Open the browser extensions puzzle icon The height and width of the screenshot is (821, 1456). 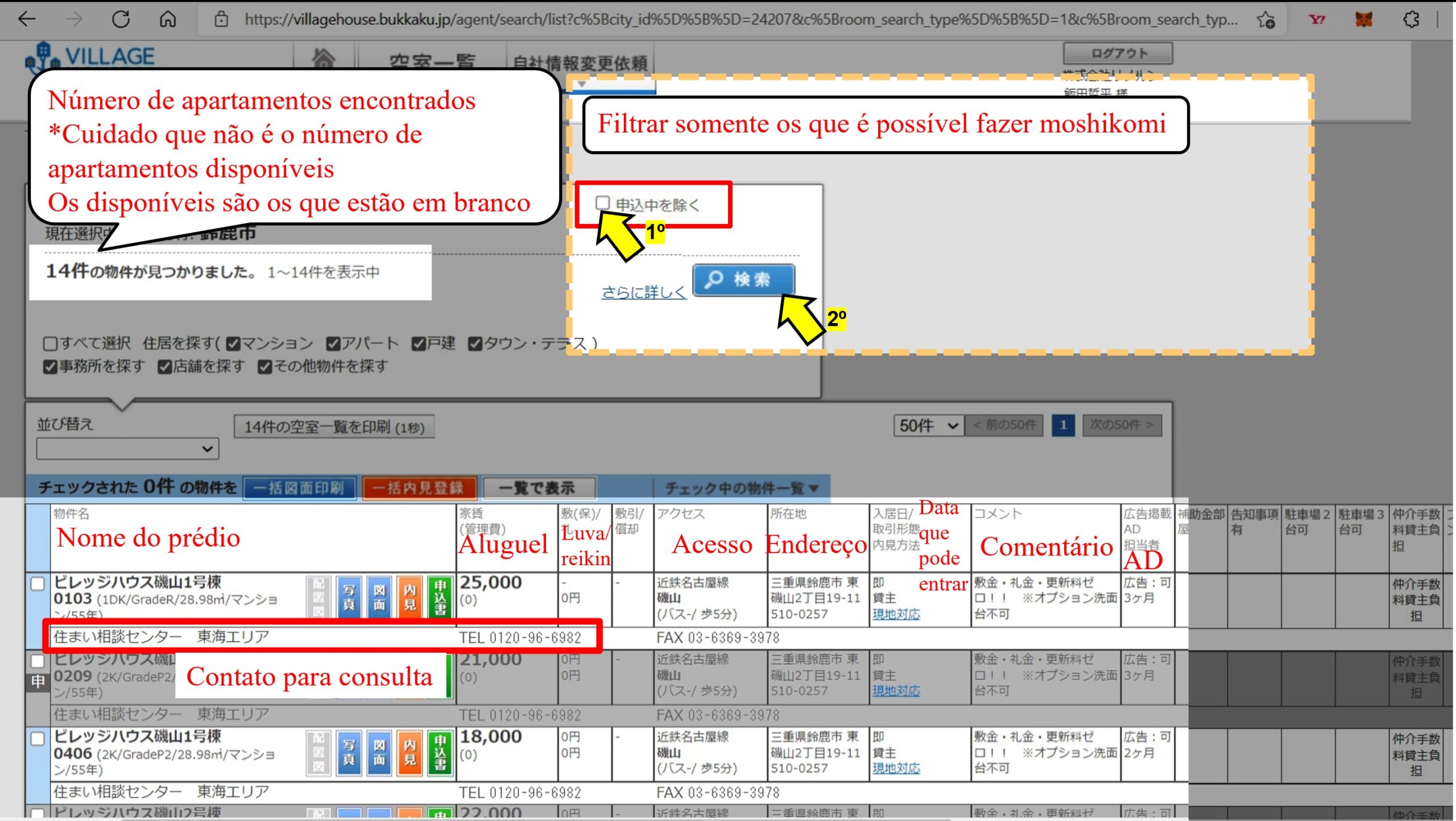[1411, 19]
